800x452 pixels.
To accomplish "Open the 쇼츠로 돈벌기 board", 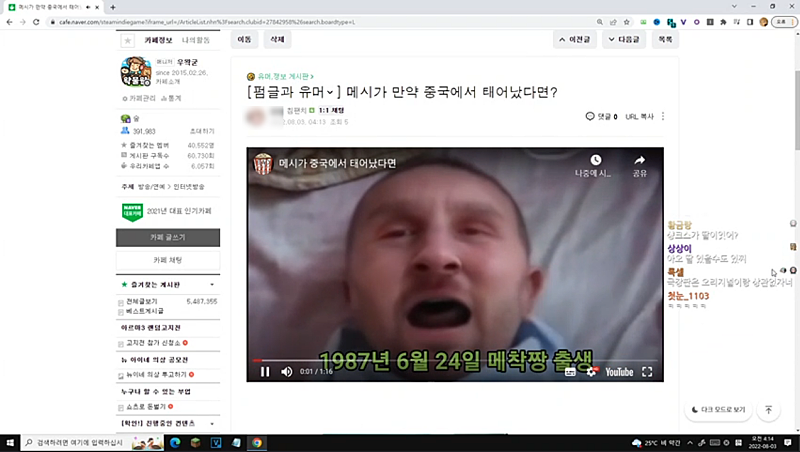I will pos(146,407).
